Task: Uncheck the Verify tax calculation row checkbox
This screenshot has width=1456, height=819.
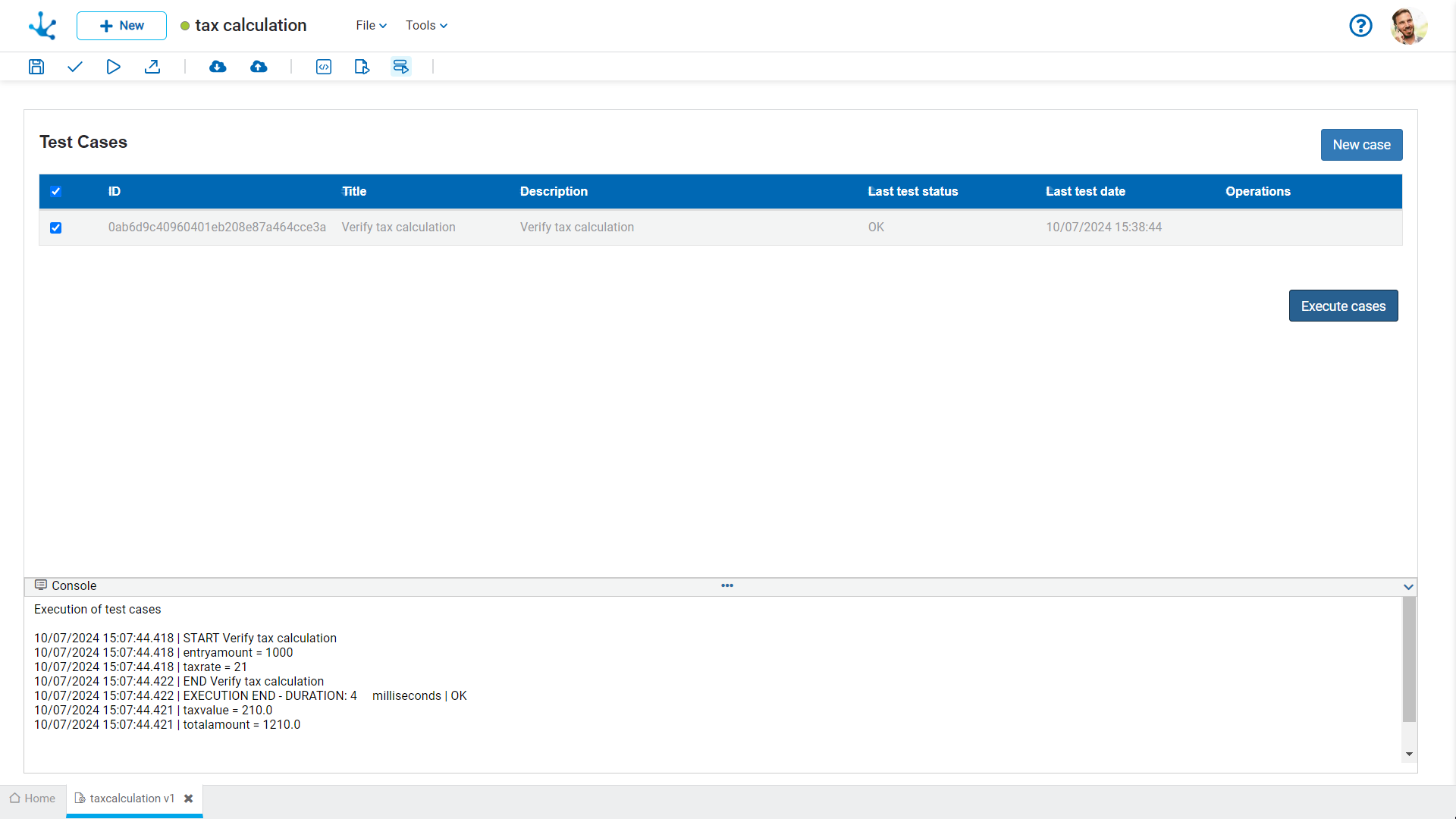Action: [x=56, y=228]
